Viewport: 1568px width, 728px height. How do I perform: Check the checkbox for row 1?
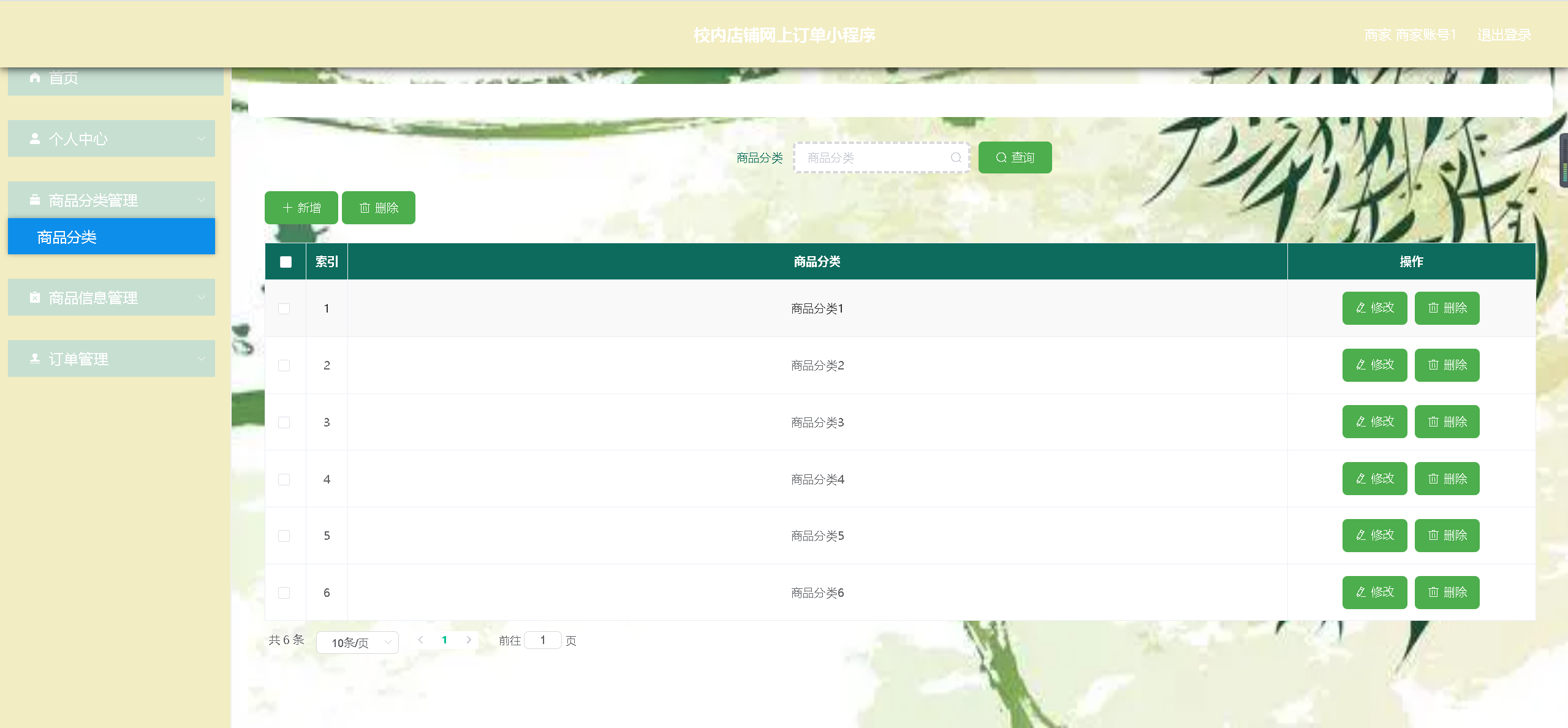[x=284, y=308]
